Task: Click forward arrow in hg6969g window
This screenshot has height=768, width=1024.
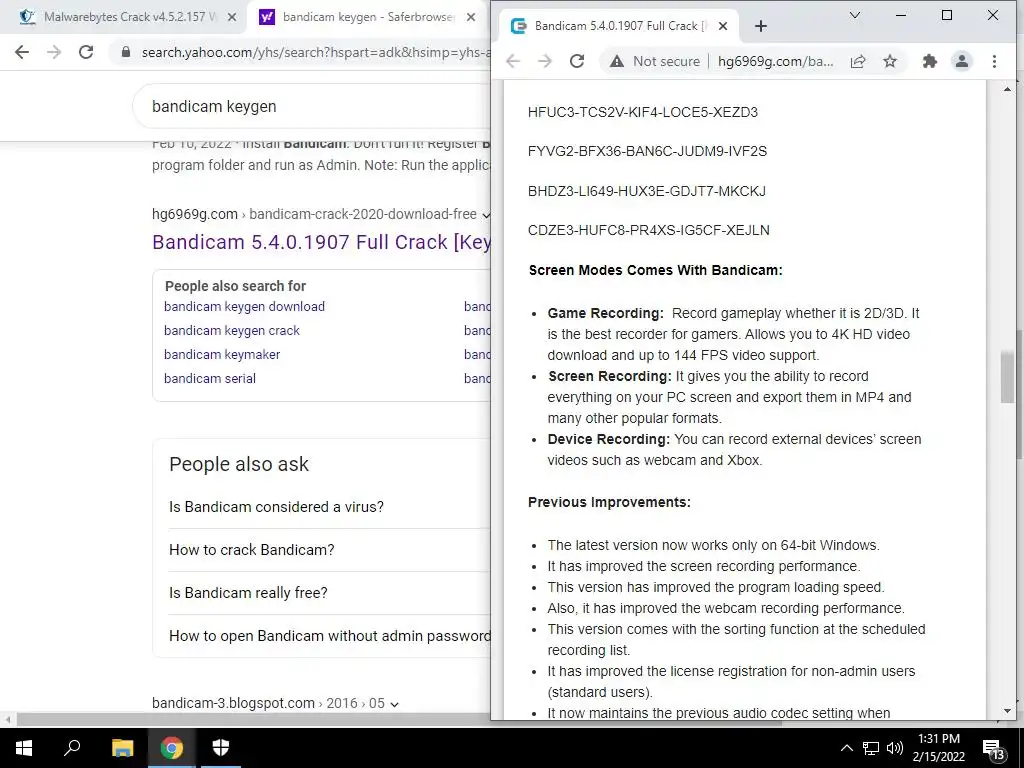Action: 545,61
